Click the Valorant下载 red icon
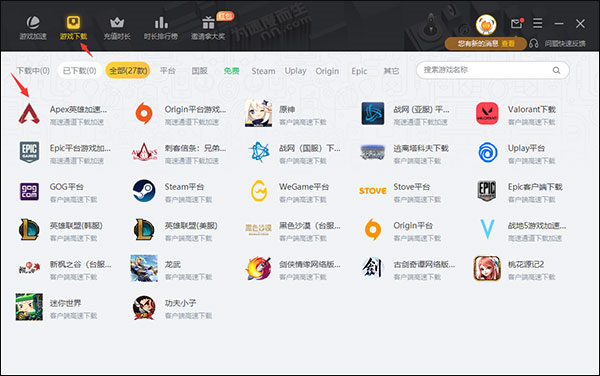600x376 pixels. tap(487, 114)
